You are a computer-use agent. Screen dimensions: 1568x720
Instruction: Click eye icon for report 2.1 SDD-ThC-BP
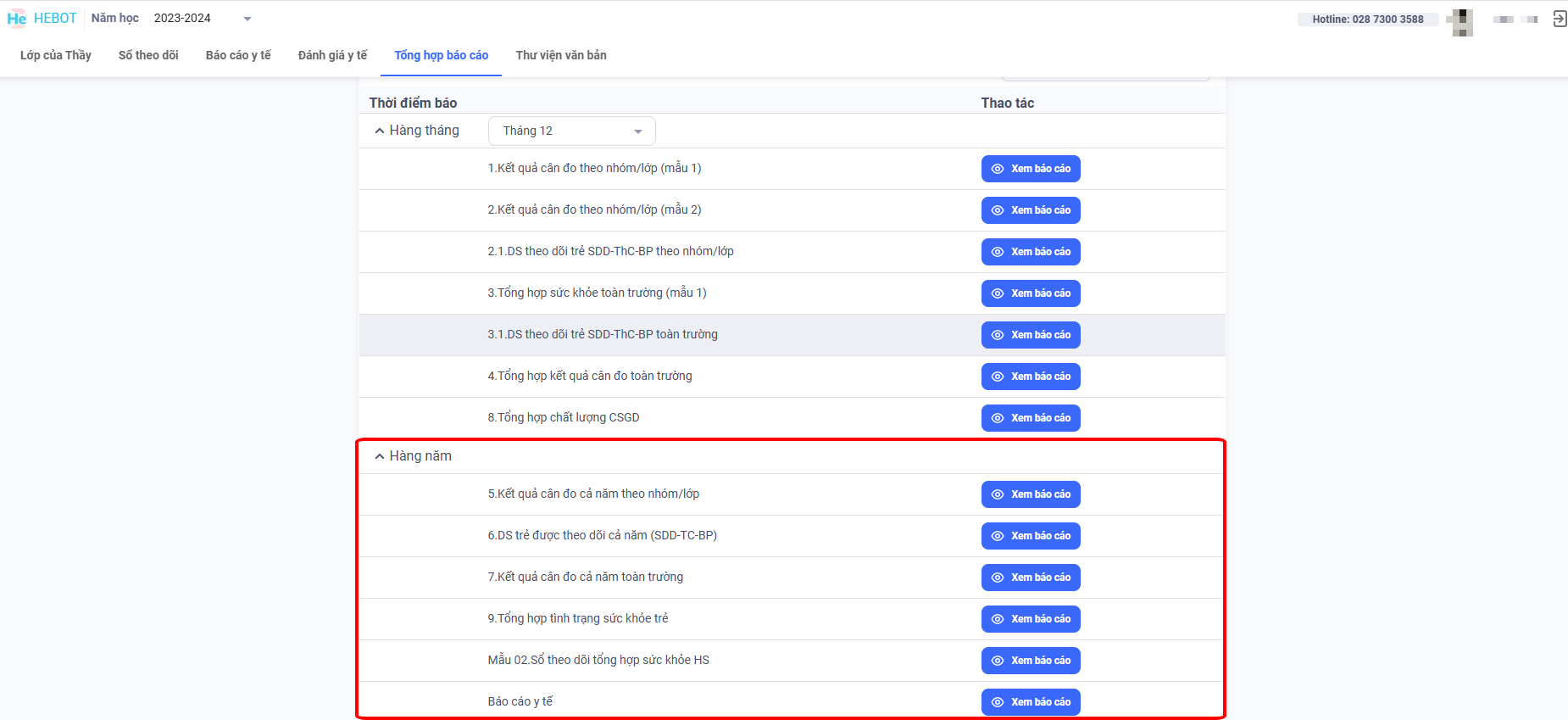click(998, 252)
